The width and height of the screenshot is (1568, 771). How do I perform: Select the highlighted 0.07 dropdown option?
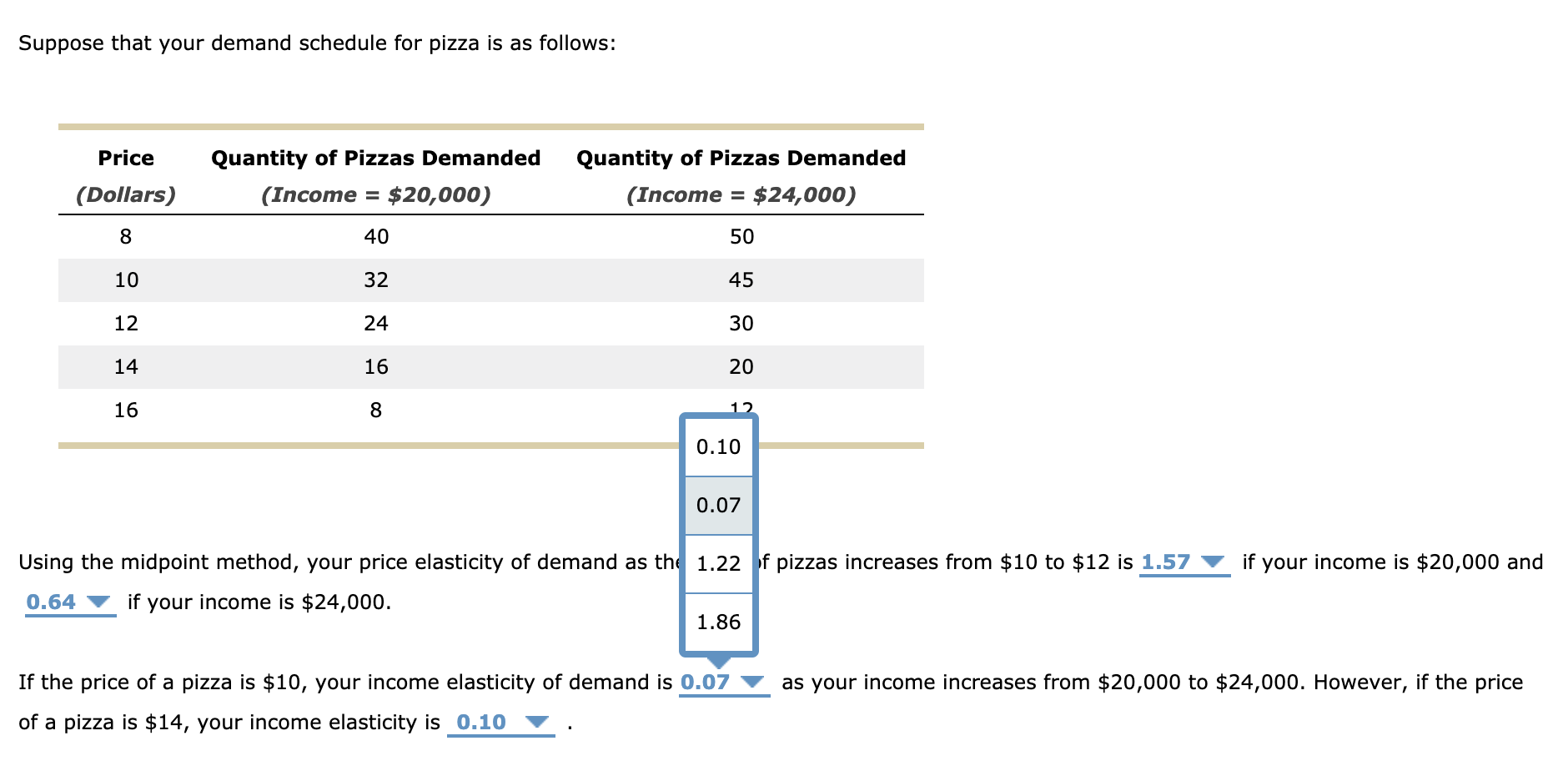pyautogui.click(x=717, y=503)
